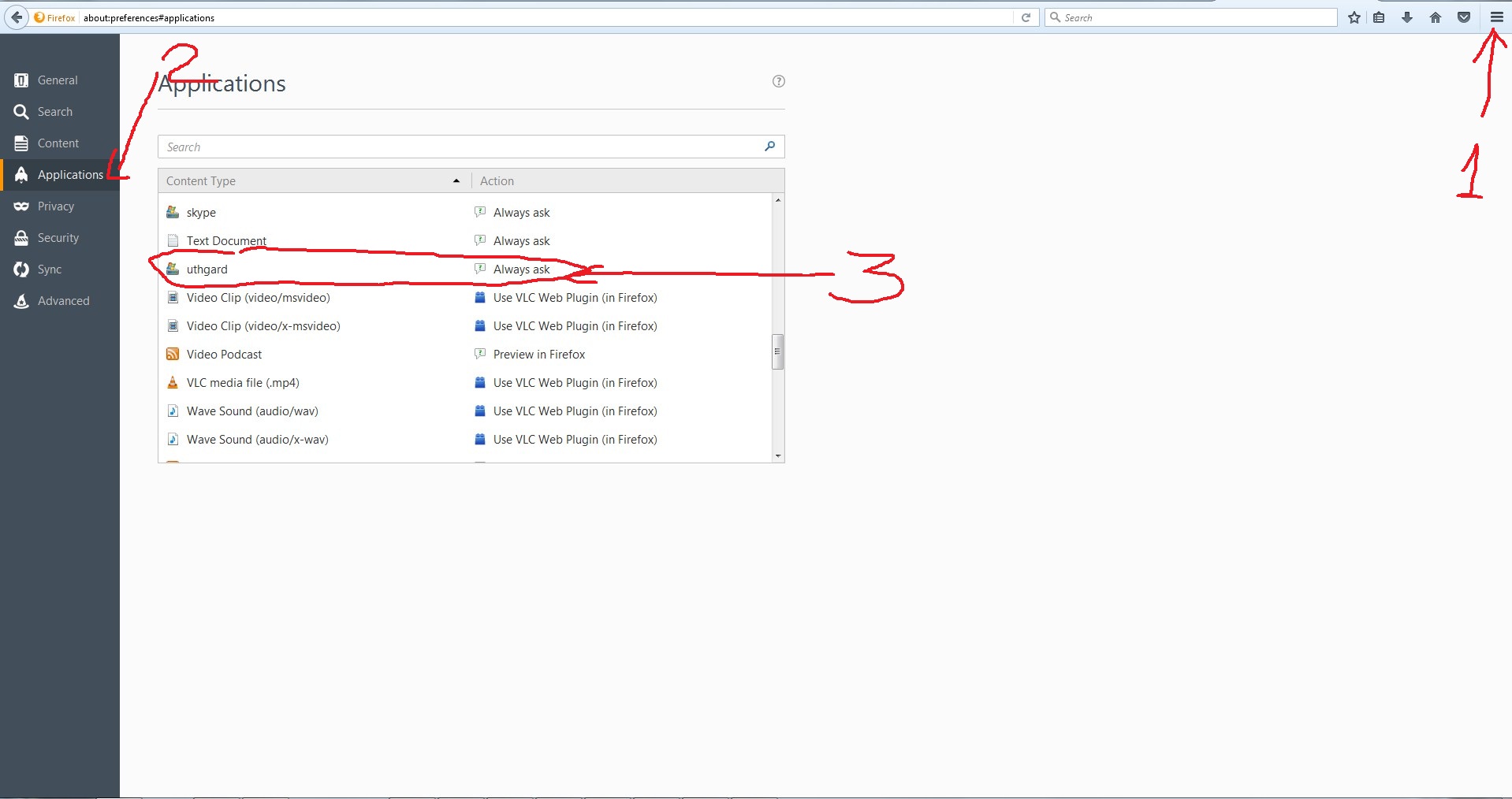Go to Home page icon

coord(1435,17)
